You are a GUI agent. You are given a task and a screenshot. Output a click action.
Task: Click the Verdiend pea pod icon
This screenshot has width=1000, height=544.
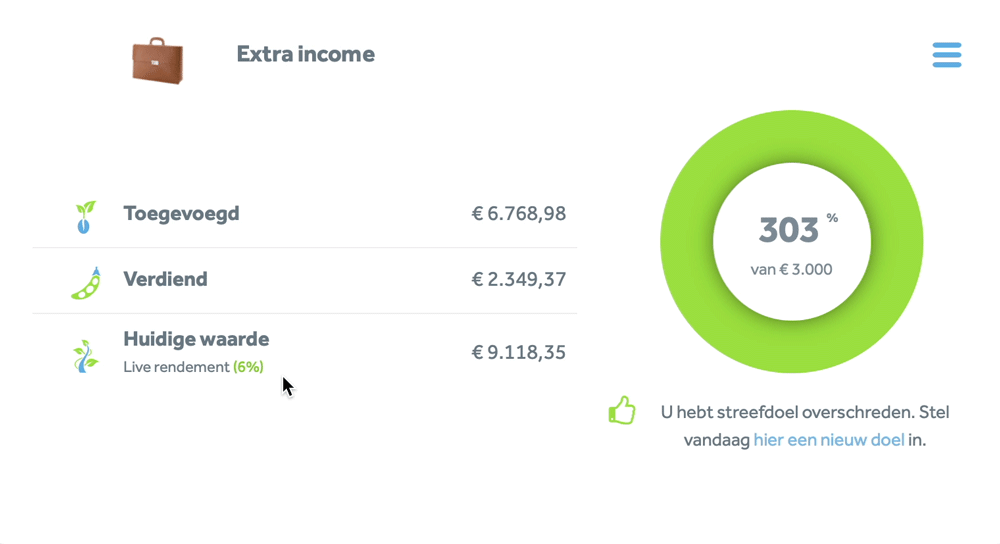(x=86, y=283)
